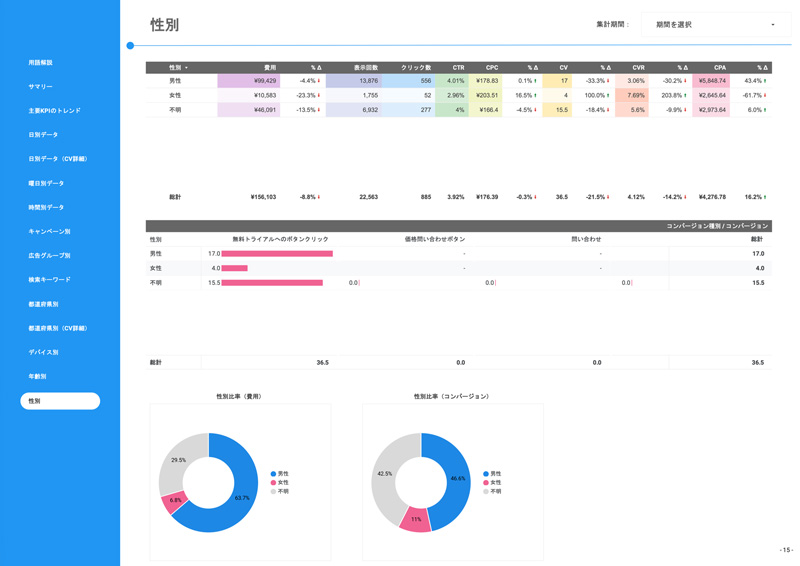The height and width of the screenshot is (566, 800).
Task: Sort table by CPA column header
Action: pos(720,68)
